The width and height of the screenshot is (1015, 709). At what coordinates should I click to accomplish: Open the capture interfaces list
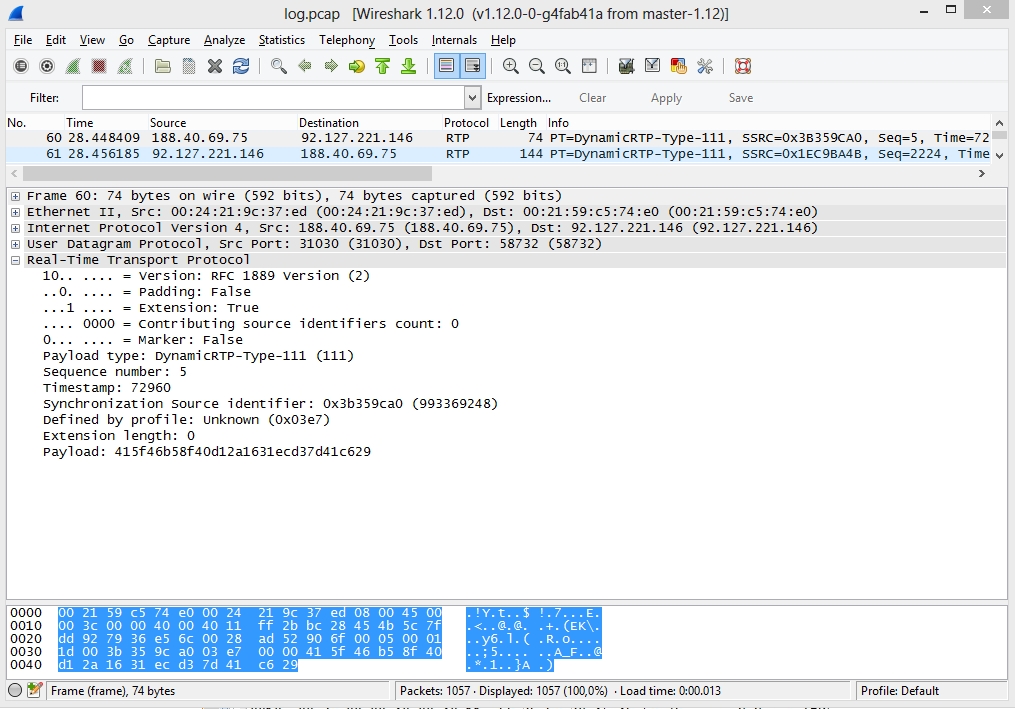21,66
